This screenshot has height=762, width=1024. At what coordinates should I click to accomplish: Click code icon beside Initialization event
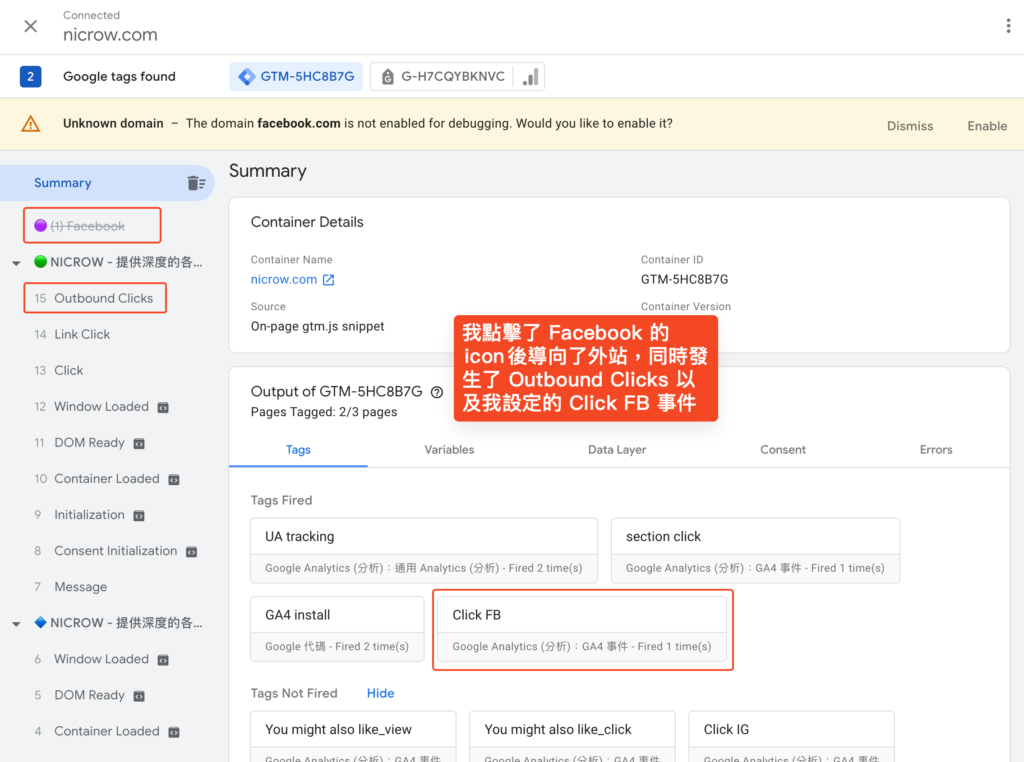coord(139,516)
